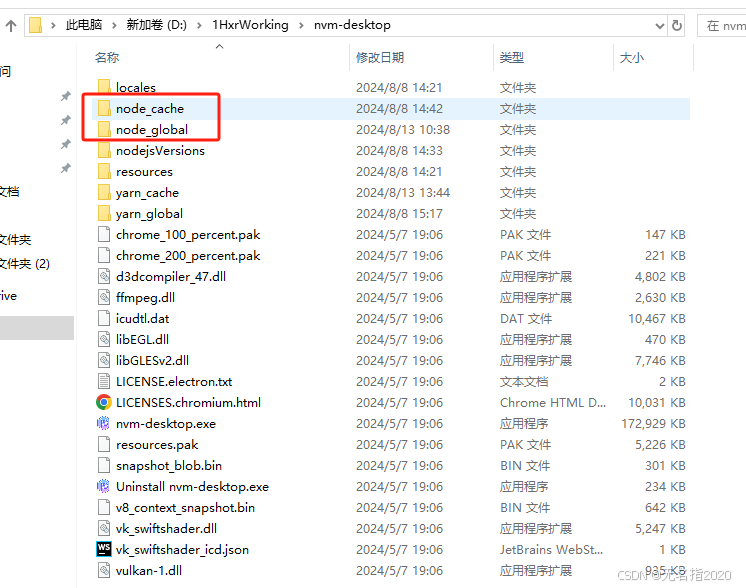Select folder name yarn_global
This screenshot has width=746, height=588.
149,214
